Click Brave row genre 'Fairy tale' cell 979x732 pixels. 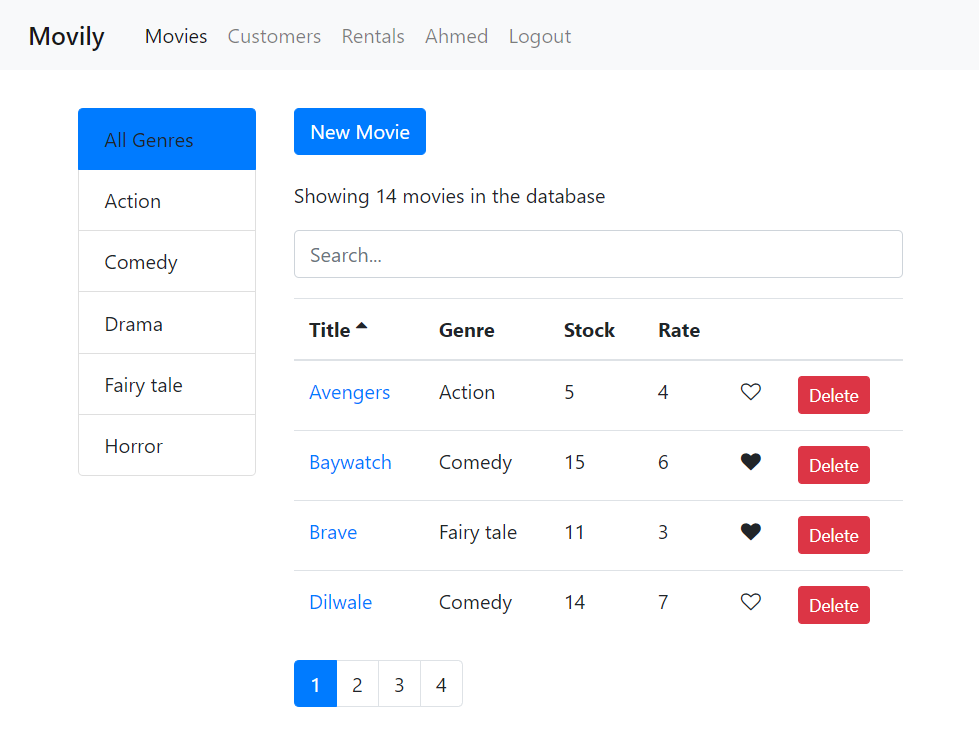(478, 532)
